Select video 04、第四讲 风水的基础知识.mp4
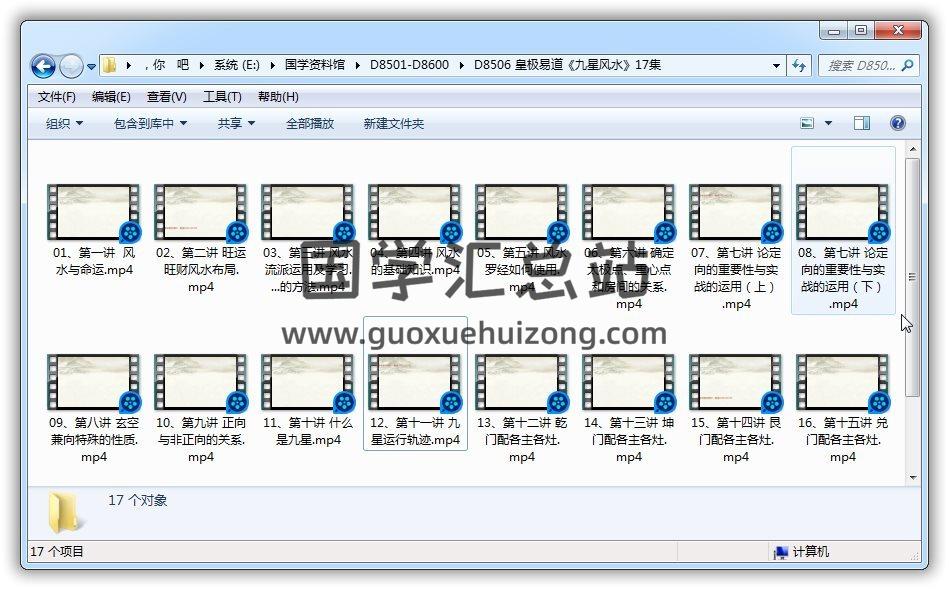The width and height of the screenshot is (949, 590). [x=415, y=231]
